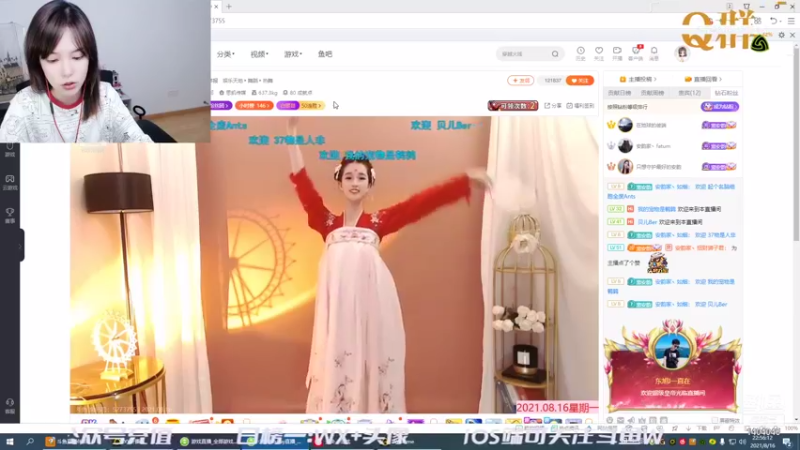Click the page vertical scrollbar

tap(796, 144)
